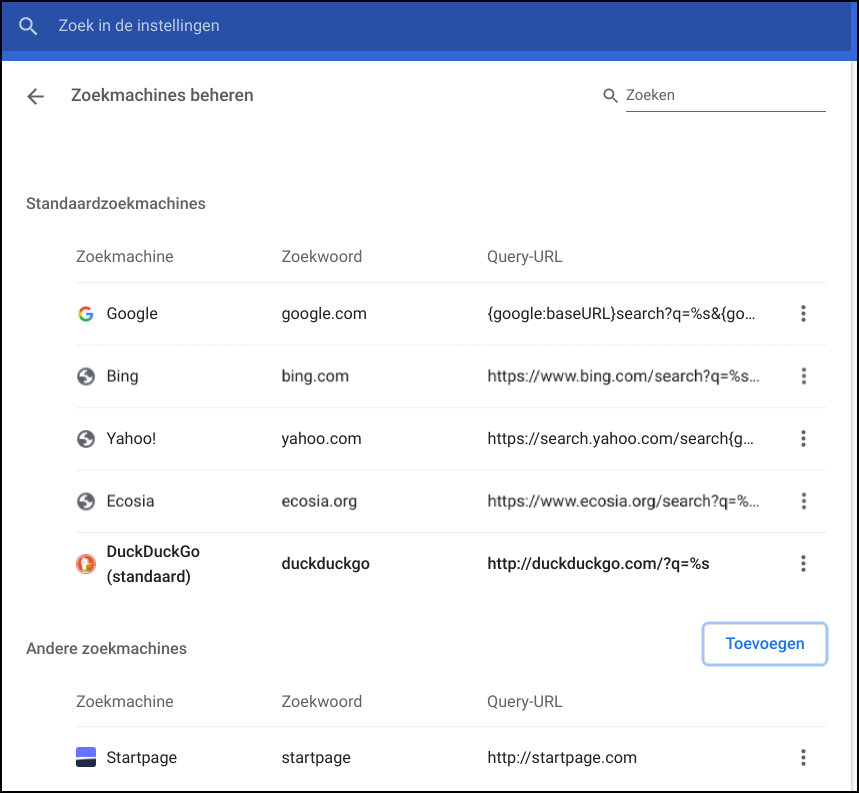This screenshot has height=793, width=859.
Task: Click the Yahoo query URL text
Action: 620,439
